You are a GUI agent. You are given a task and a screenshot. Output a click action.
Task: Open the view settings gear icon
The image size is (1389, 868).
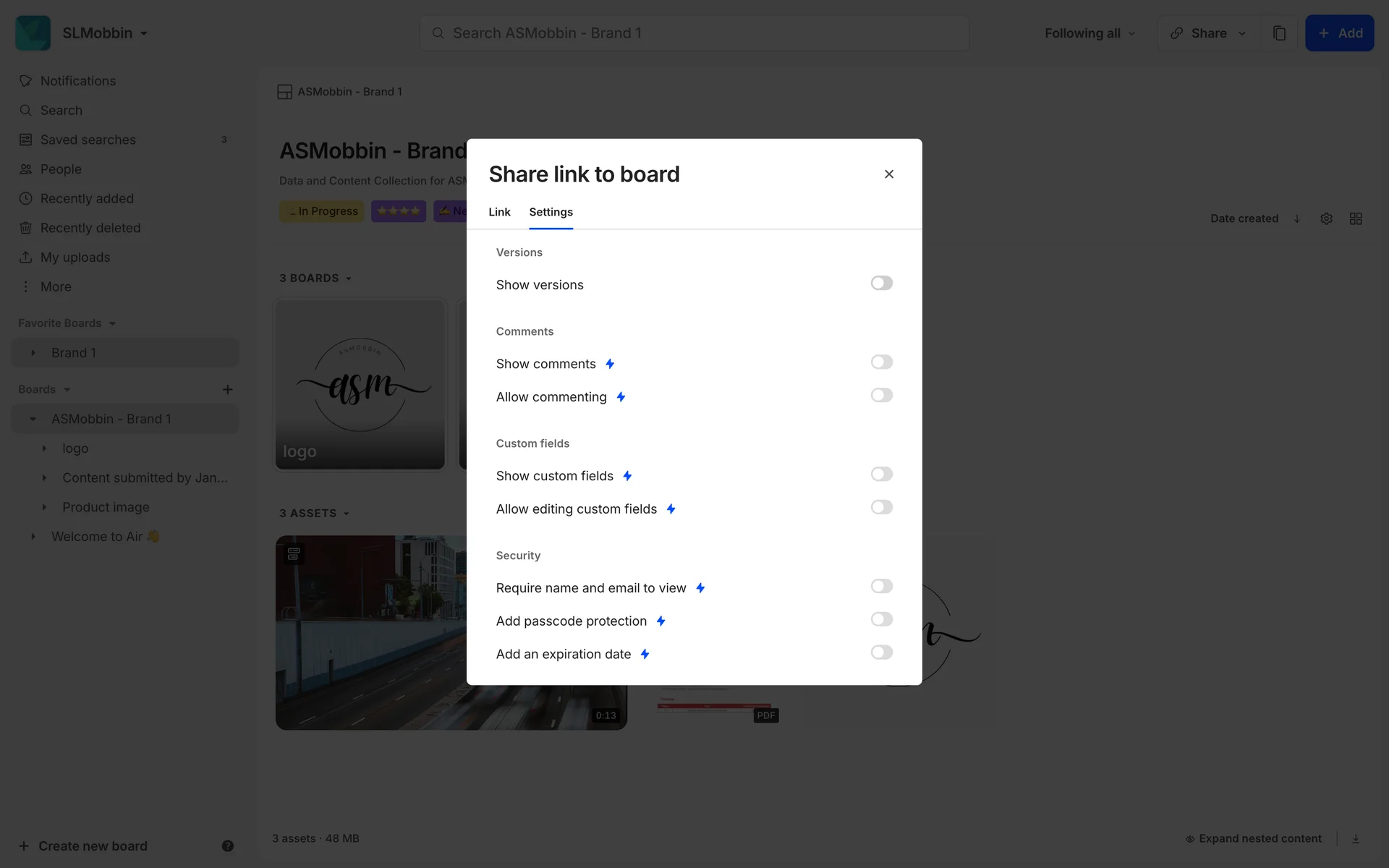[x=1326, y=218]
